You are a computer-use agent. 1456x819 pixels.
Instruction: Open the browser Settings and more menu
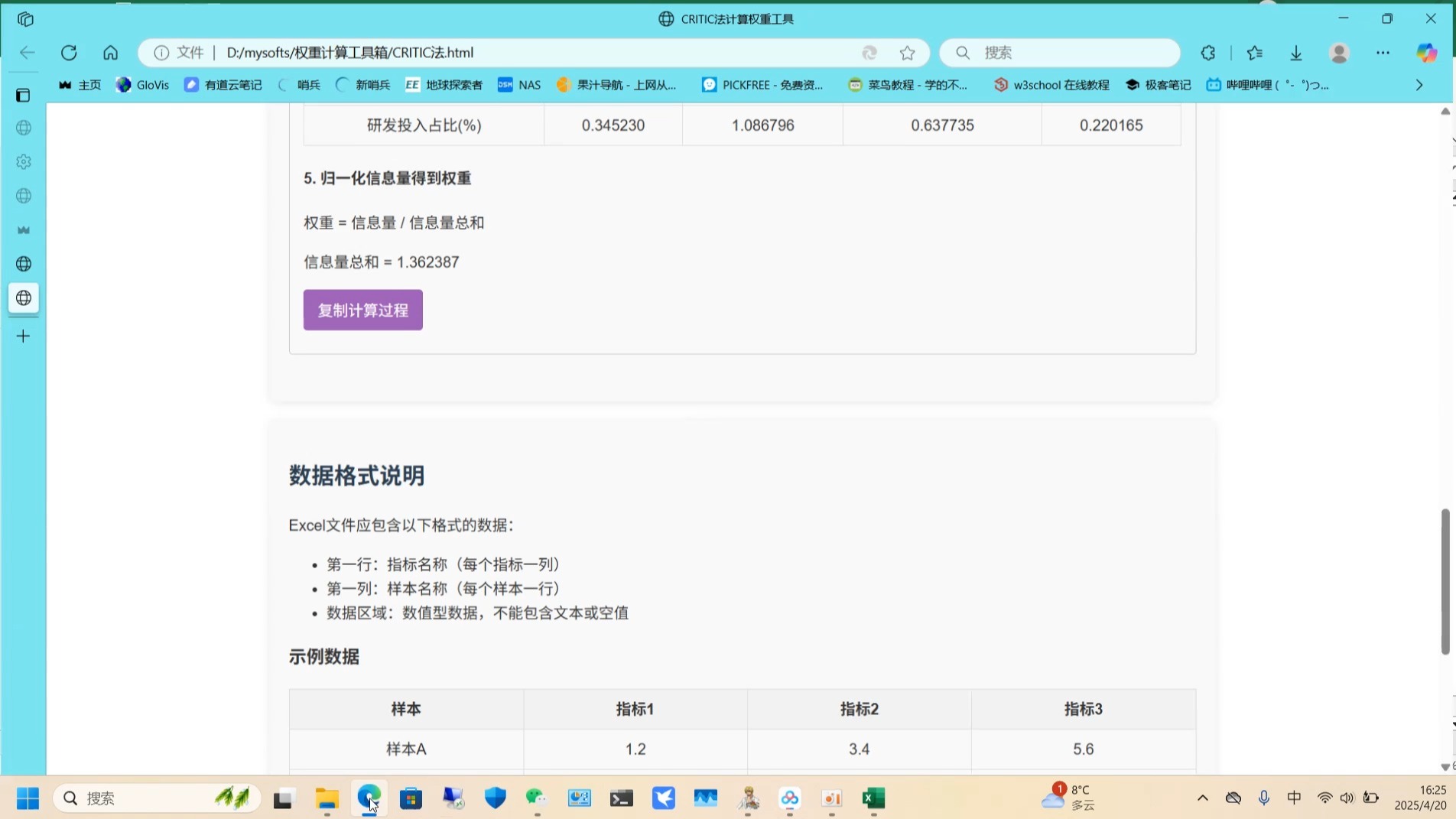tap(1383, 53)
